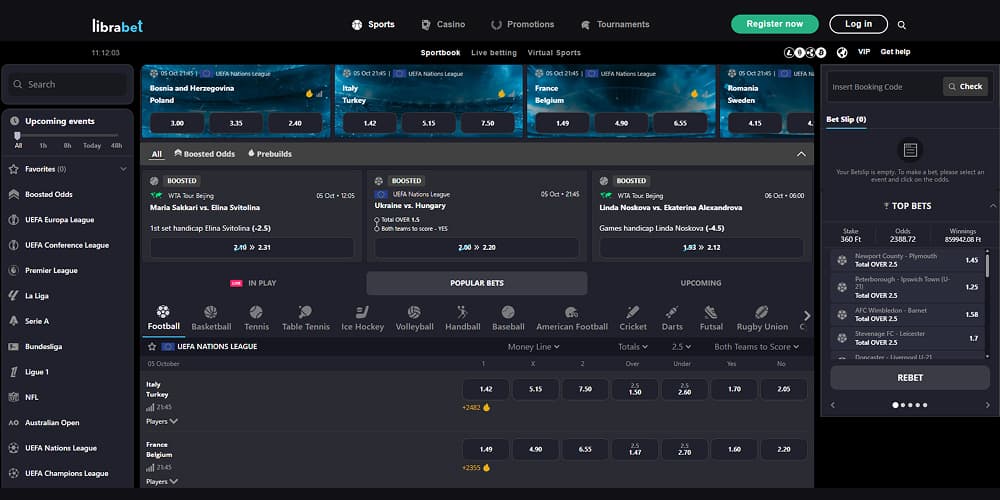This screenshot has width=1000, height=500.
Task: Open the Money Line dropdown
Action: point(534,347)
